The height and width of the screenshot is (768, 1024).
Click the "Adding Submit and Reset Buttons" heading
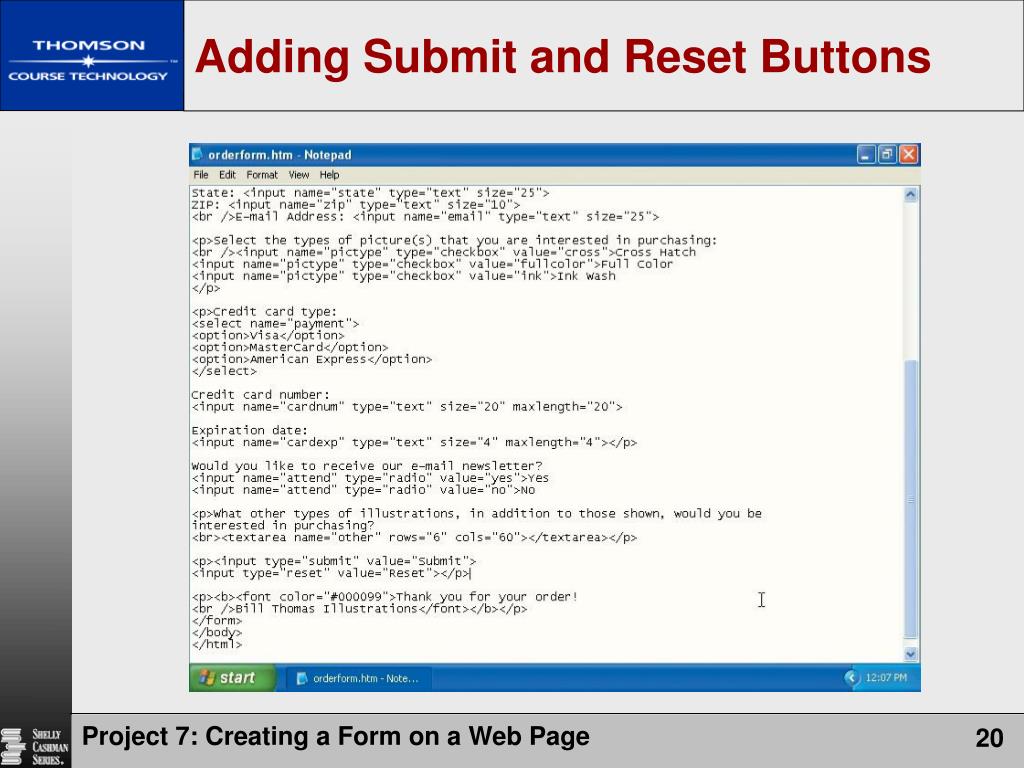click(562, 57)
